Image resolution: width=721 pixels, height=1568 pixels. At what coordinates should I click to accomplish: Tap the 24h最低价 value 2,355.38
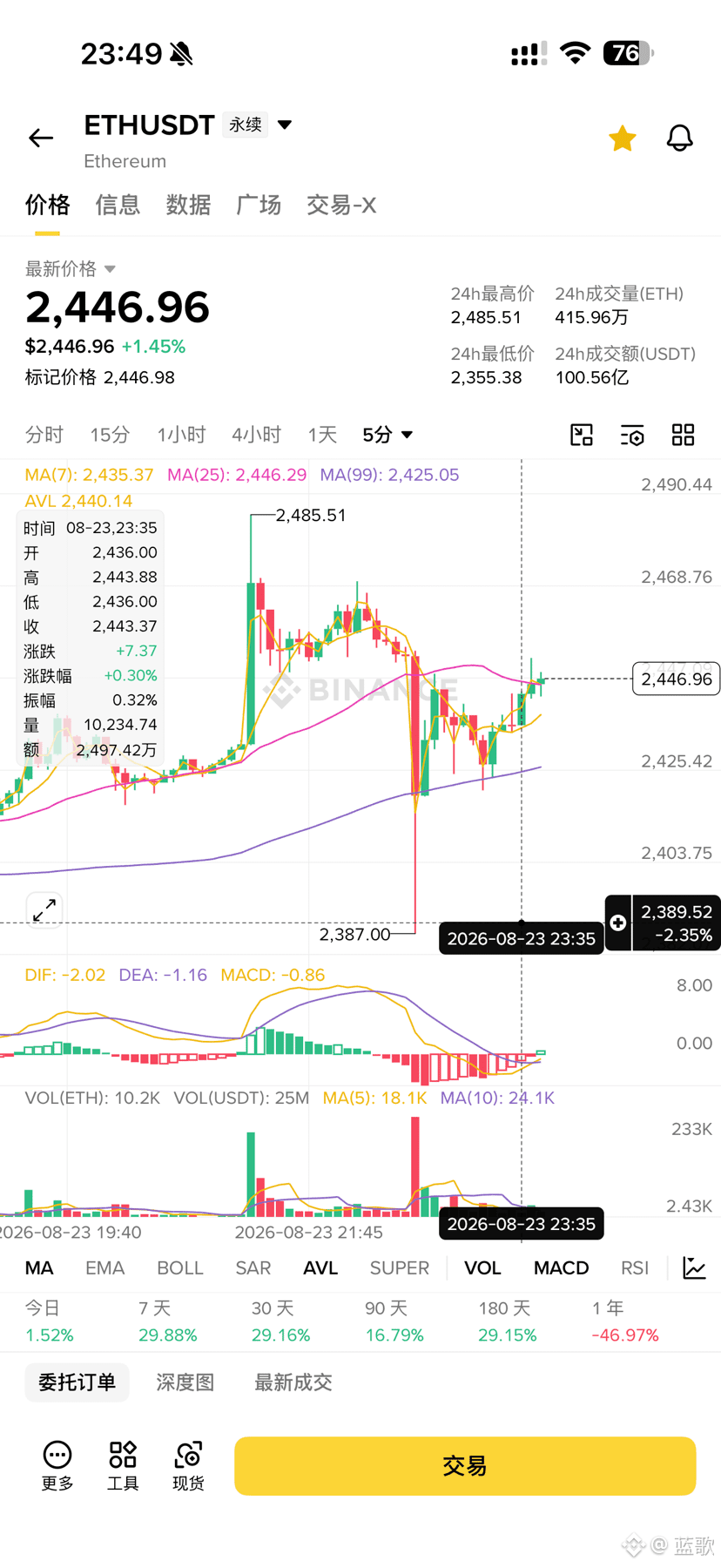486,377
